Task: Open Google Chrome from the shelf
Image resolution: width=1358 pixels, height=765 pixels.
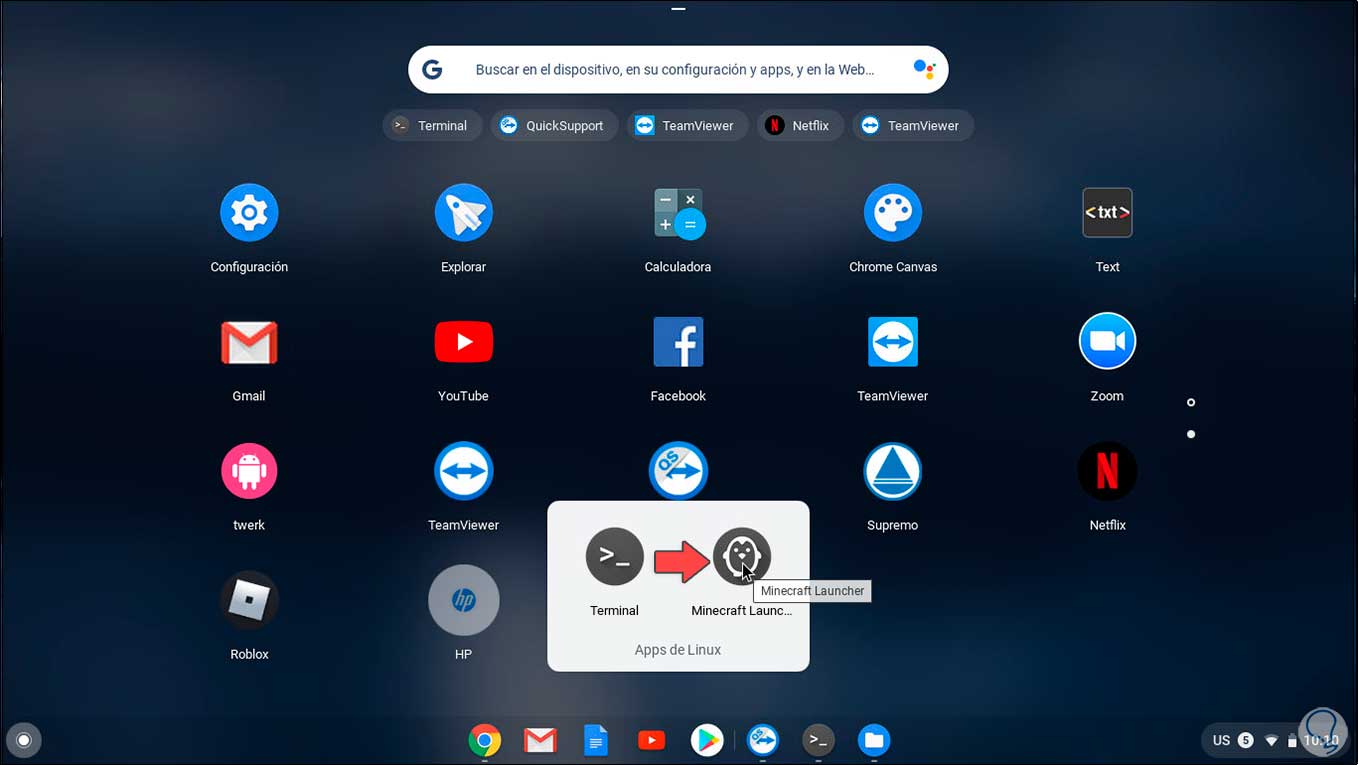Action: pyautogui.click(x=485, y=740)
